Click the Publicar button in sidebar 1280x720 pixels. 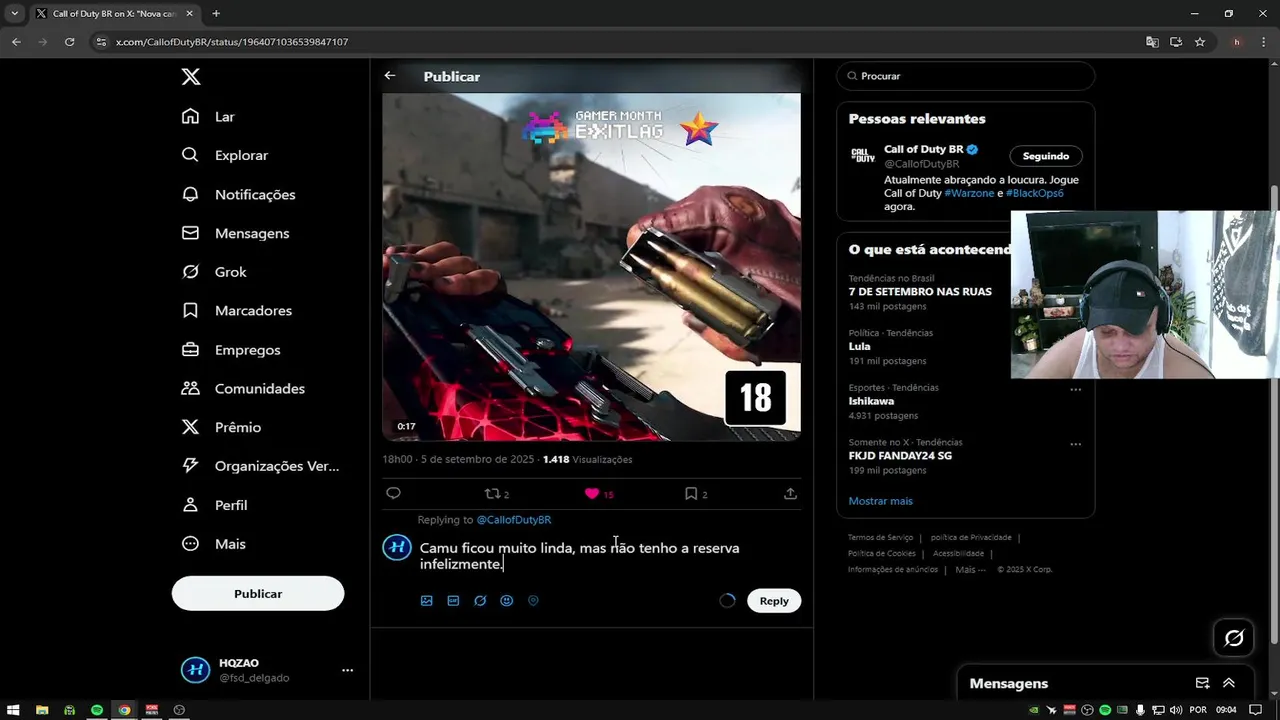[258, 594]
